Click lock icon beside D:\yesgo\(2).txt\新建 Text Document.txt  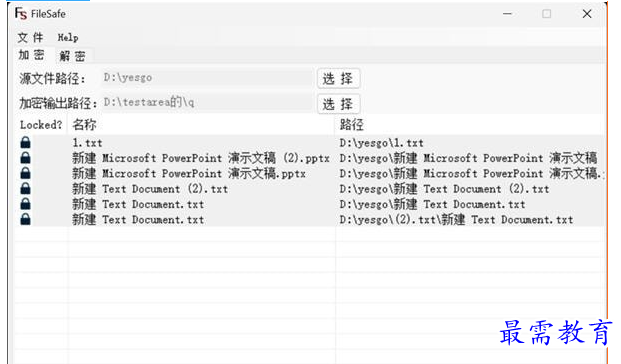click(25, 219)
